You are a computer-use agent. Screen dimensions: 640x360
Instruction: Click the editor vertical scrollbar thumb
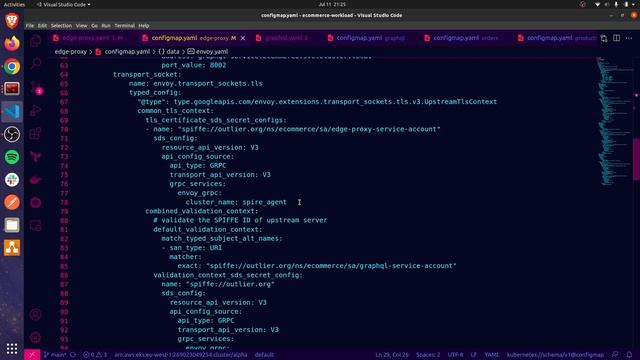(x=636, y=159)
